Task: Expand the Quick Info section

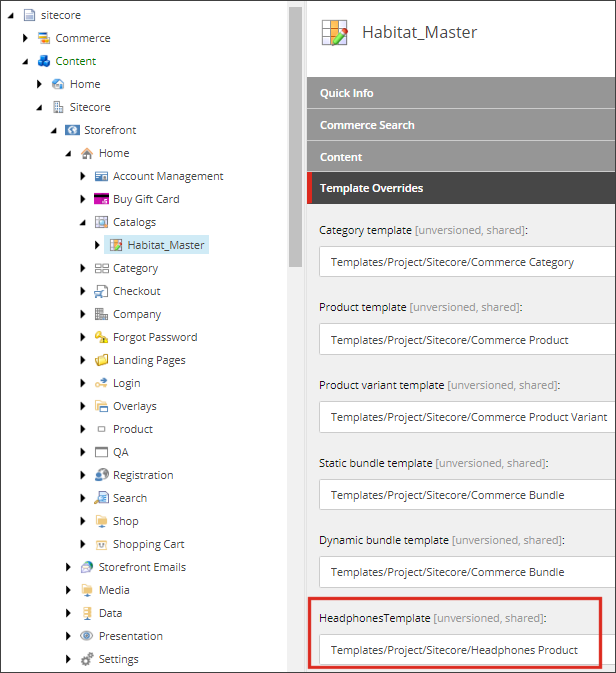Action: [461, 93]
